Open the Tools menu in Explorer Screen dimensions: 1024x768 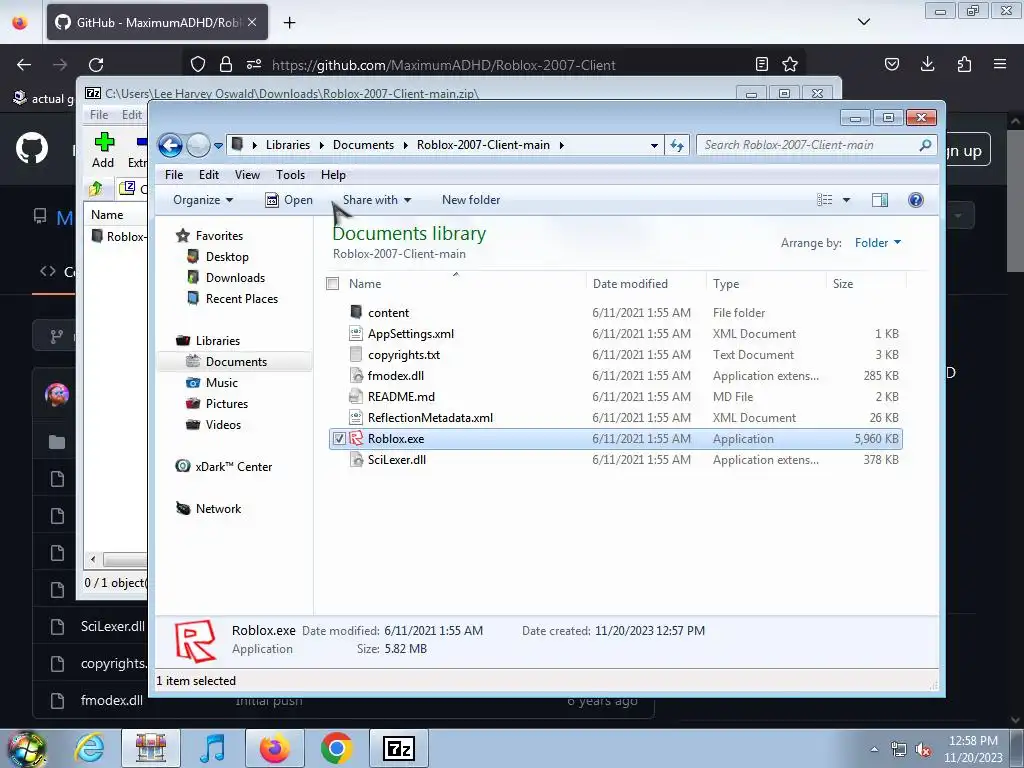[291, 175]
